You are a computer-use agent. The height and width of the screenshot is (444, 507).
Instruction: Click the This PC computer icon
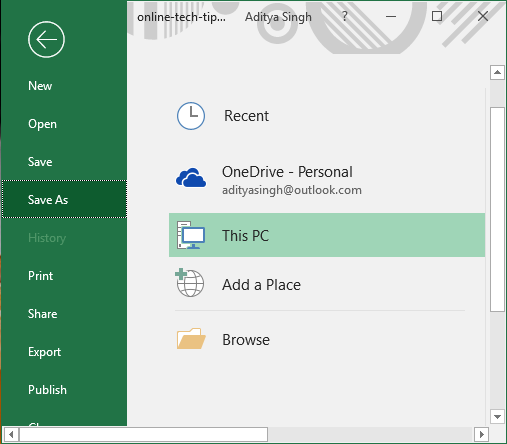(191, 235)
